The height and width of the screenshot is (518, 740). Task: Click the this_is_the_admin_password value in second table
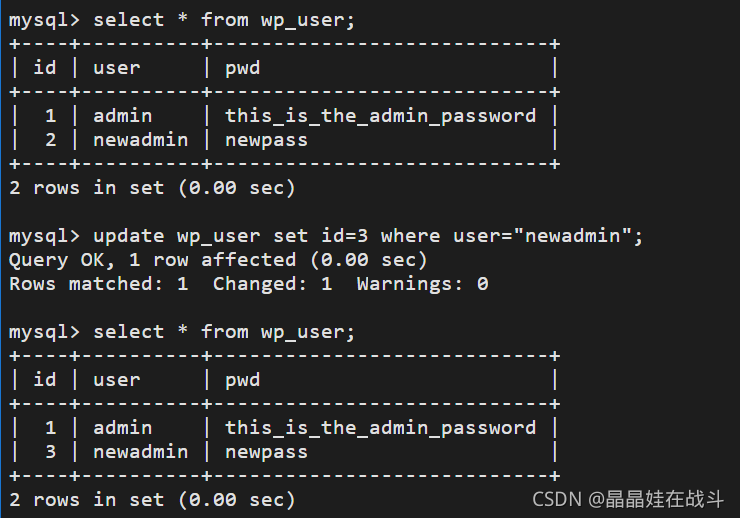click(x=380, y=428)
